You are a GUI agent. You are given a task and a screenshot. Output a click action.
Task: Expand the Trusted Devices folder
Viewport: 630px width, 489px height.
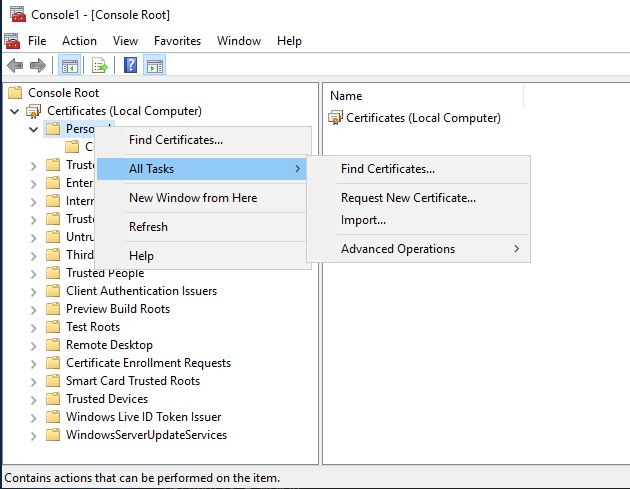(34, 400)
